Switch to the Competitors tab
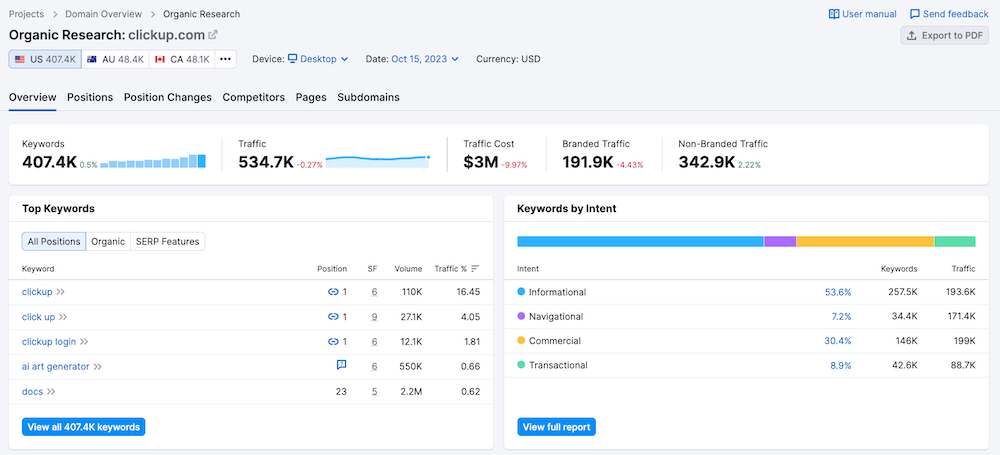This screenshot has height=455, width=1000. pyautogui.click(x=253, y=97)
